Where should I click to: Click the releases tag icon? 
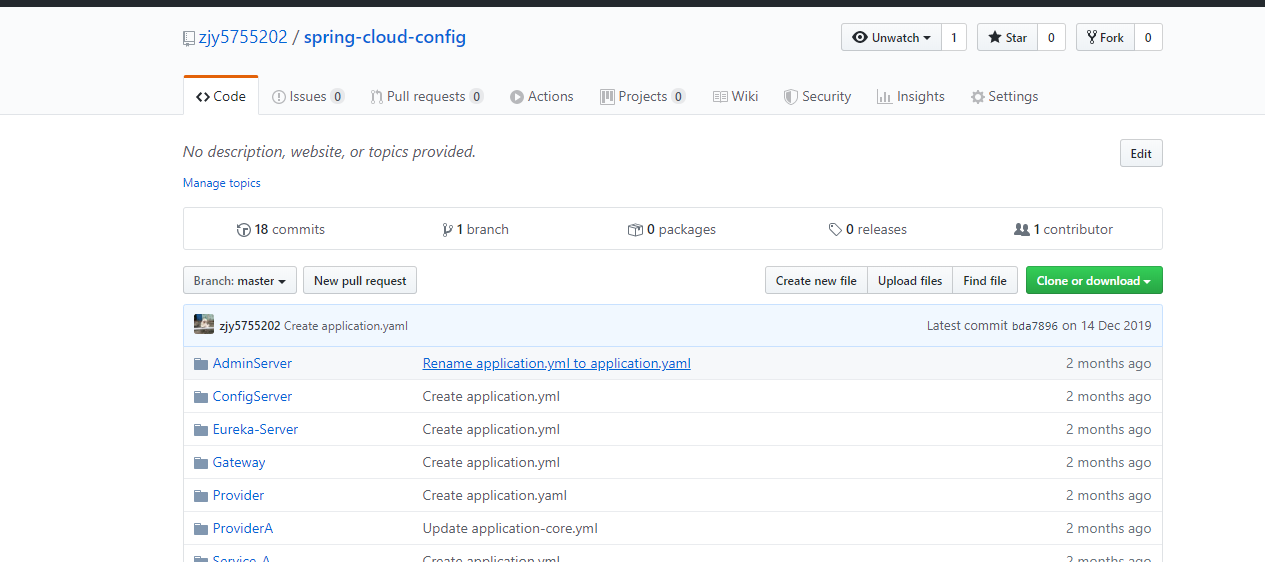coord(835,230)
